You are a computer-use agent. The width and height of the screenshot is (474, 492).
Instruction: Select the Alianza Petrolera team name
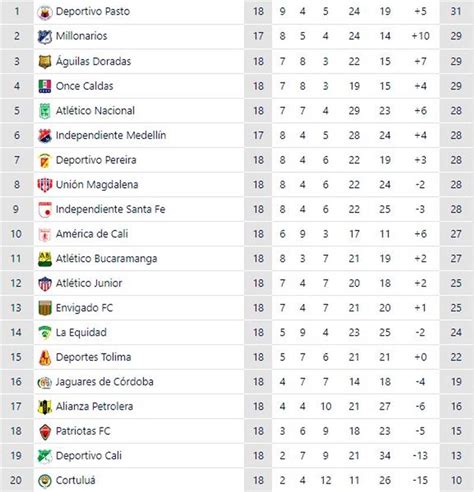[94, 406]
